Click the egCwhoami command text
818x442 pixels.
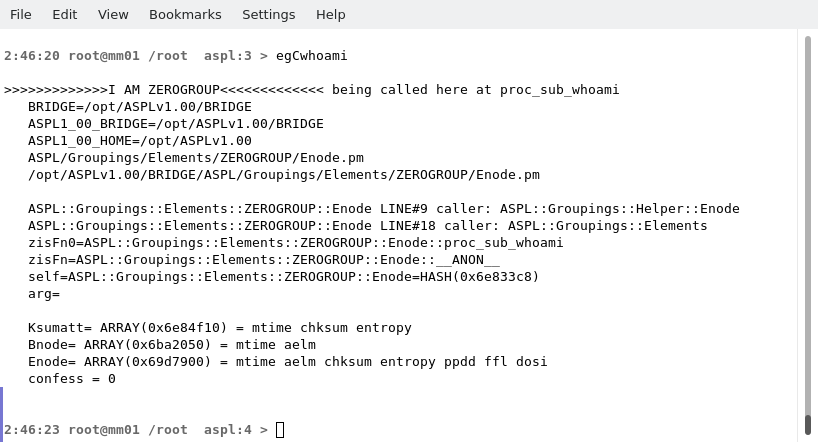(312, 56)
